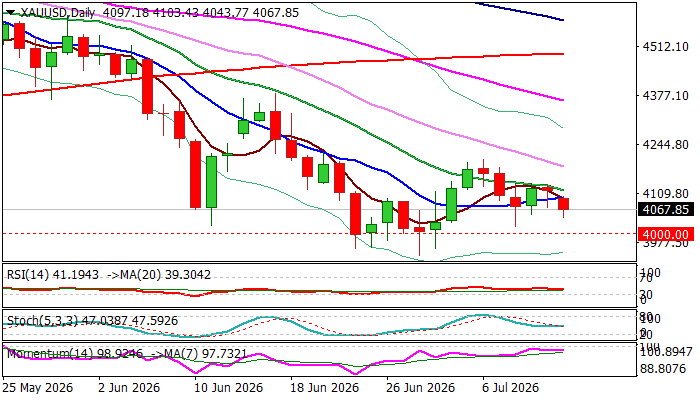
Task: Click the XAUUSD,Daily chart title text
Action: pyautogui.click(x=58, y=12)
